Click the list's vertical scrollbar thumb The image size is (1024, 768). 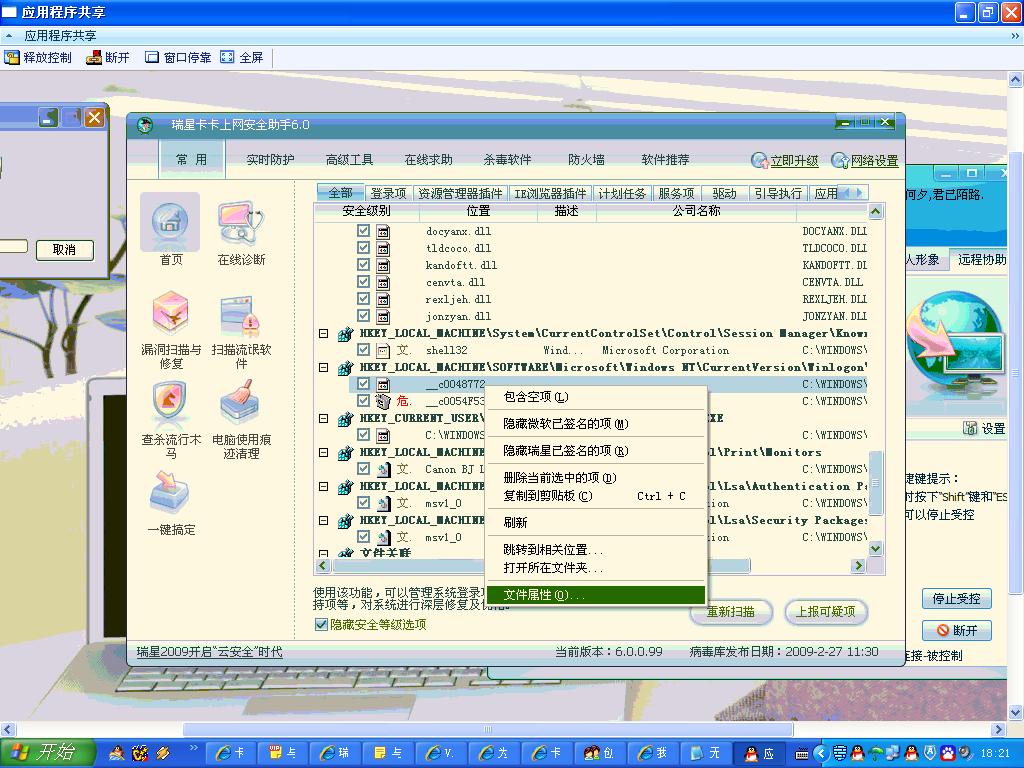[875, 483]
